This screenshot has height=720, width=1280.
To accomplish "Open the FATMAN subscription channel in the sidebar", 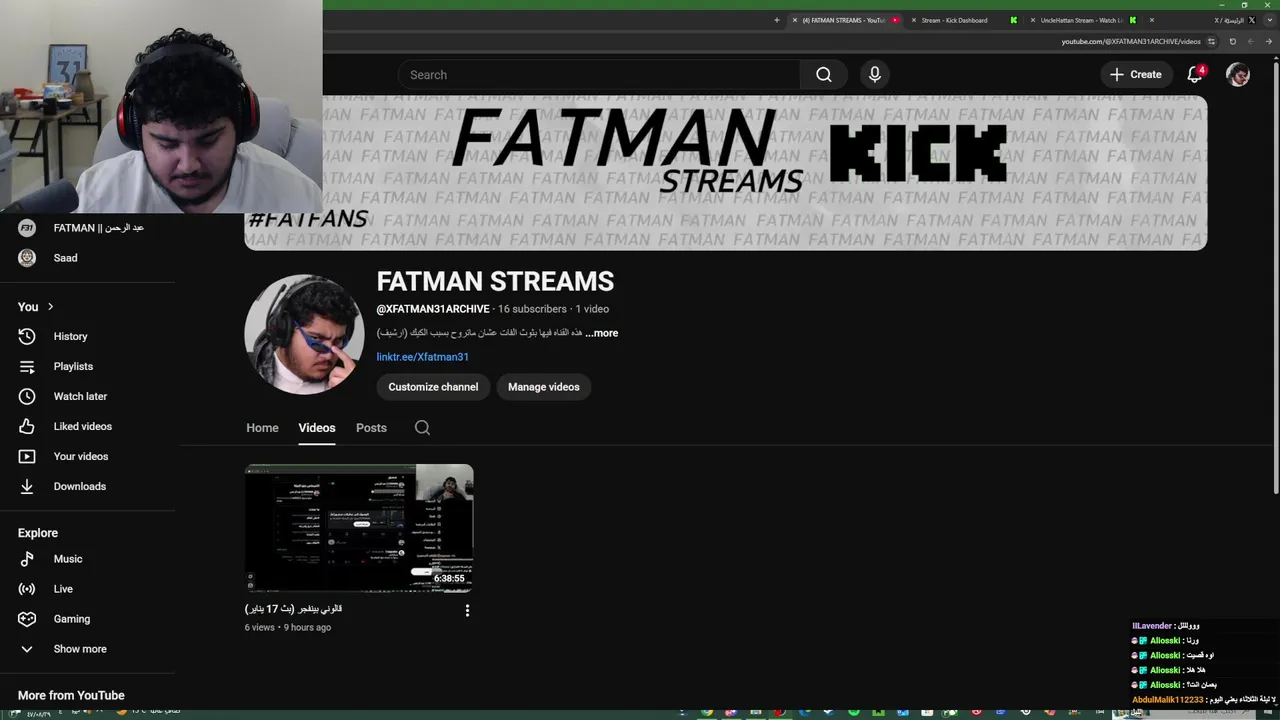I will pyautogui.click(x=96, y=228).
